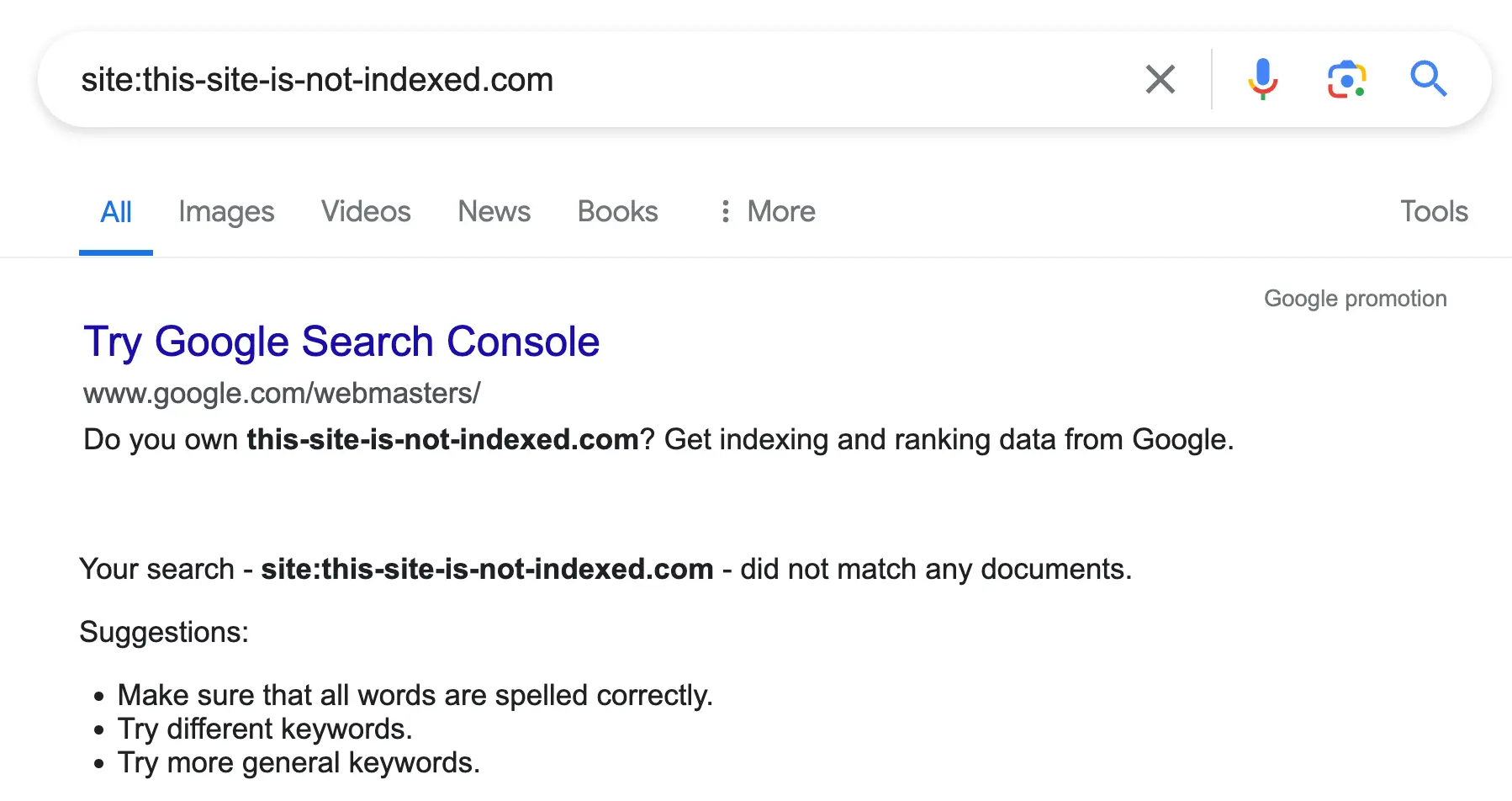Viewport: 1512px width, 801px height.
Task: Submit the query with the magnifying glass icon
Action: coord(1428,80)
